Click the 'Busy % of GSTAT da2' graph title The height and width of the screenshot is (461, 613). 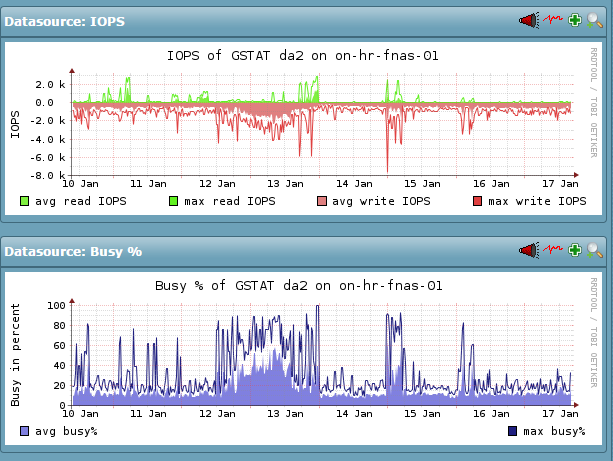coord(299,285)
